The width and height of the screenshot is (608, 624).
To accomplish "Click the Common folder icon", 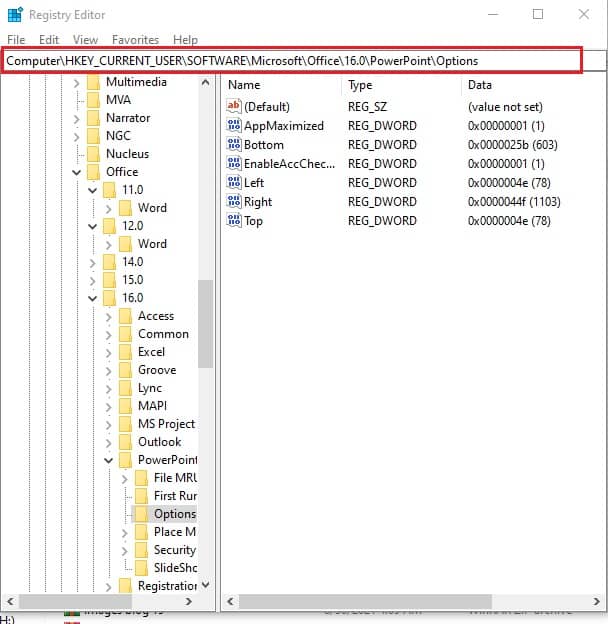I will (x=125, y=334).
